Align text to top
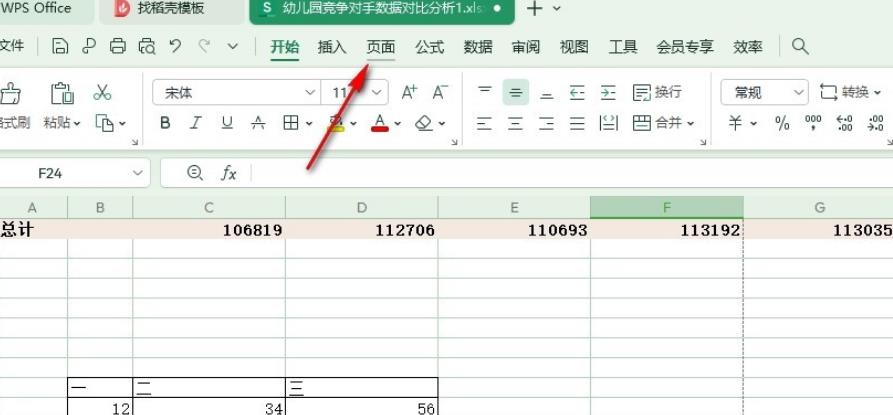The height and width of the screenshot is (415, 893). (485, 92)
